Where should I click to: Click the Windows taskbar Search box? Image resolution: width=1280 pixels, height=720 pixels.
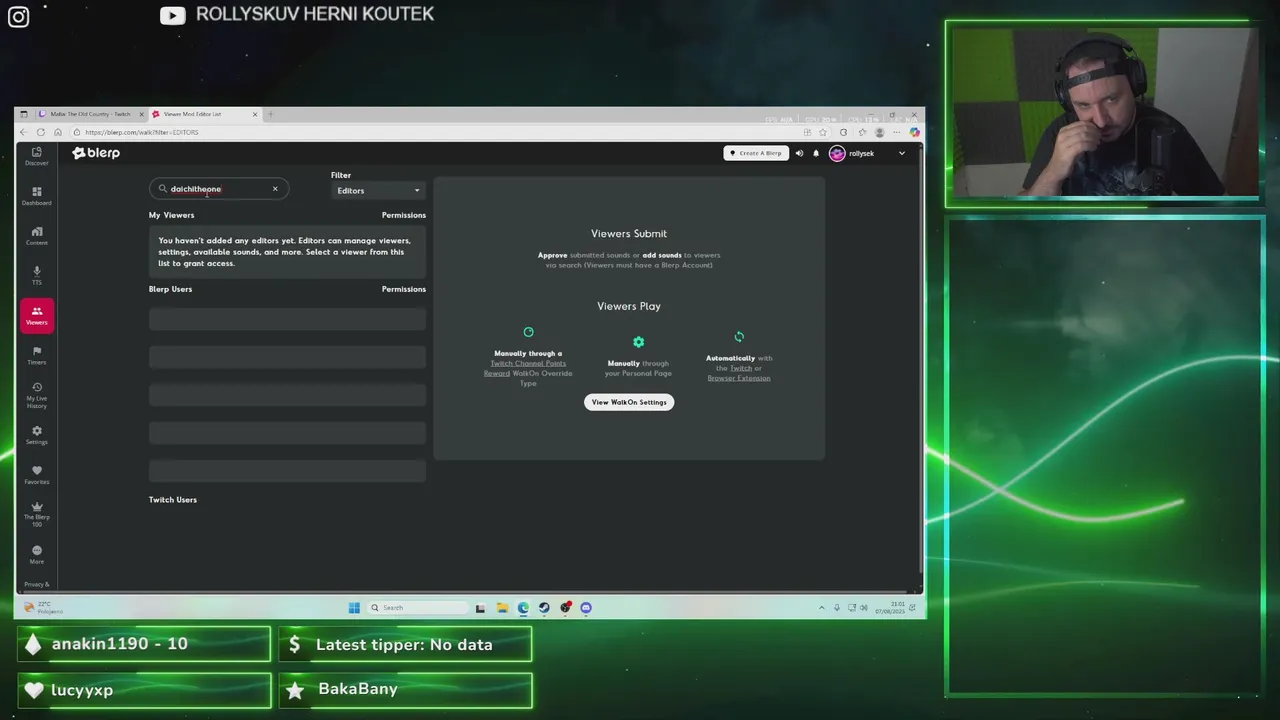417,608
